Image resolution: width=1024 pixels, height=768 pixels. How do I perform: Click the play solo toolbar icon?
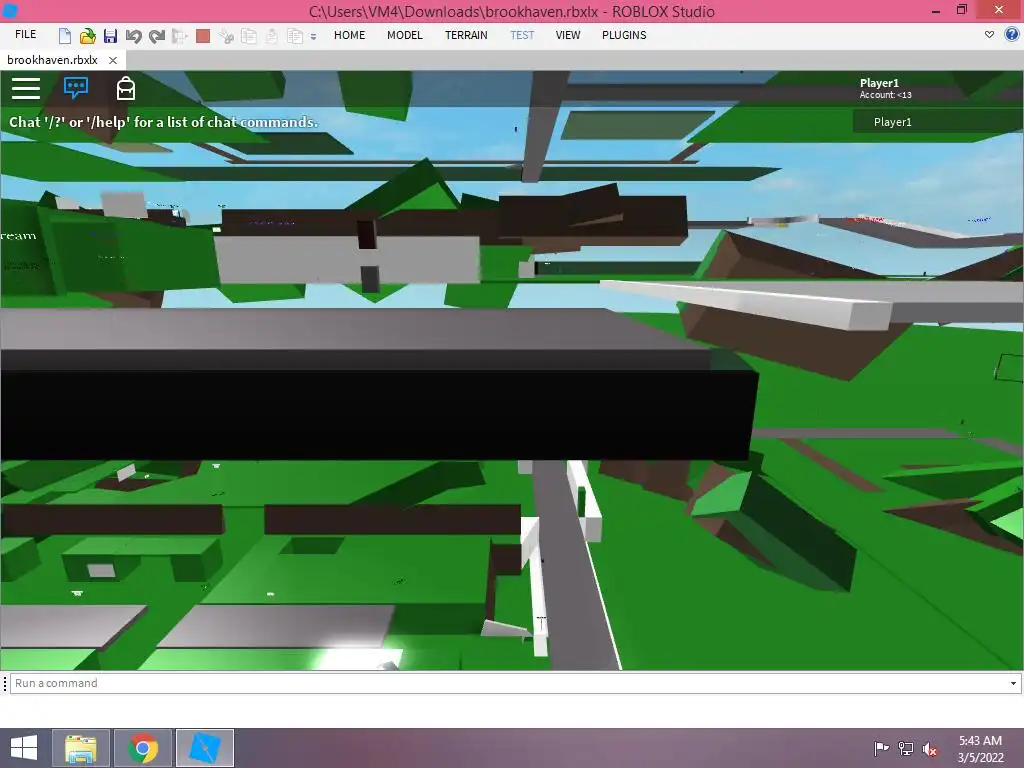[180, 35]
